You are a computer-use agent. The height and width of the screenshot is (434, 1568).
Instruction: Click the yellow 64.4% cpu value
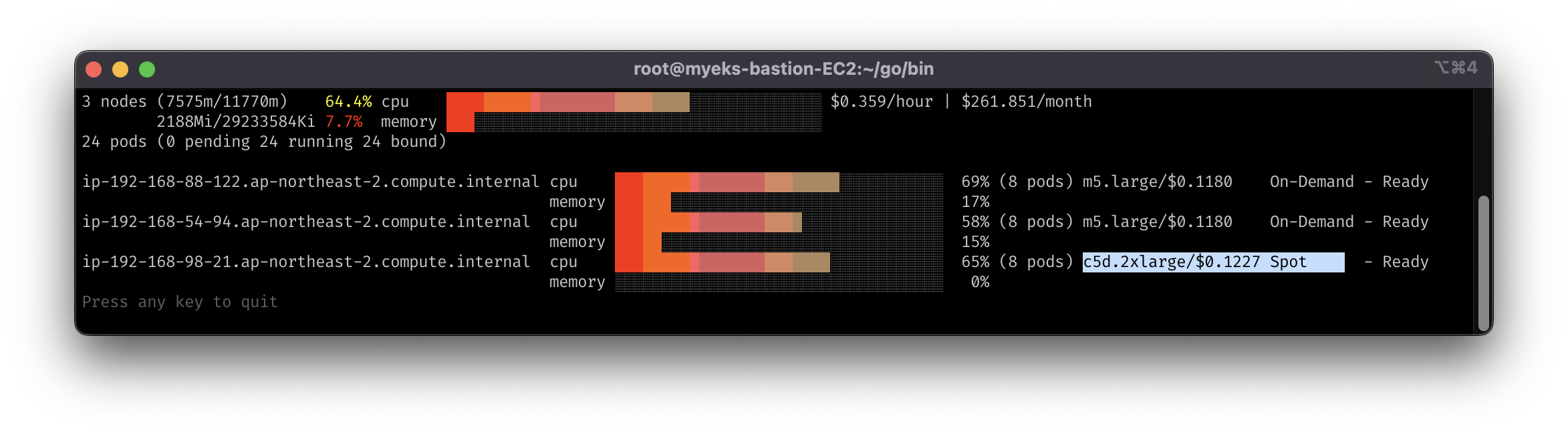click(348, 101)
